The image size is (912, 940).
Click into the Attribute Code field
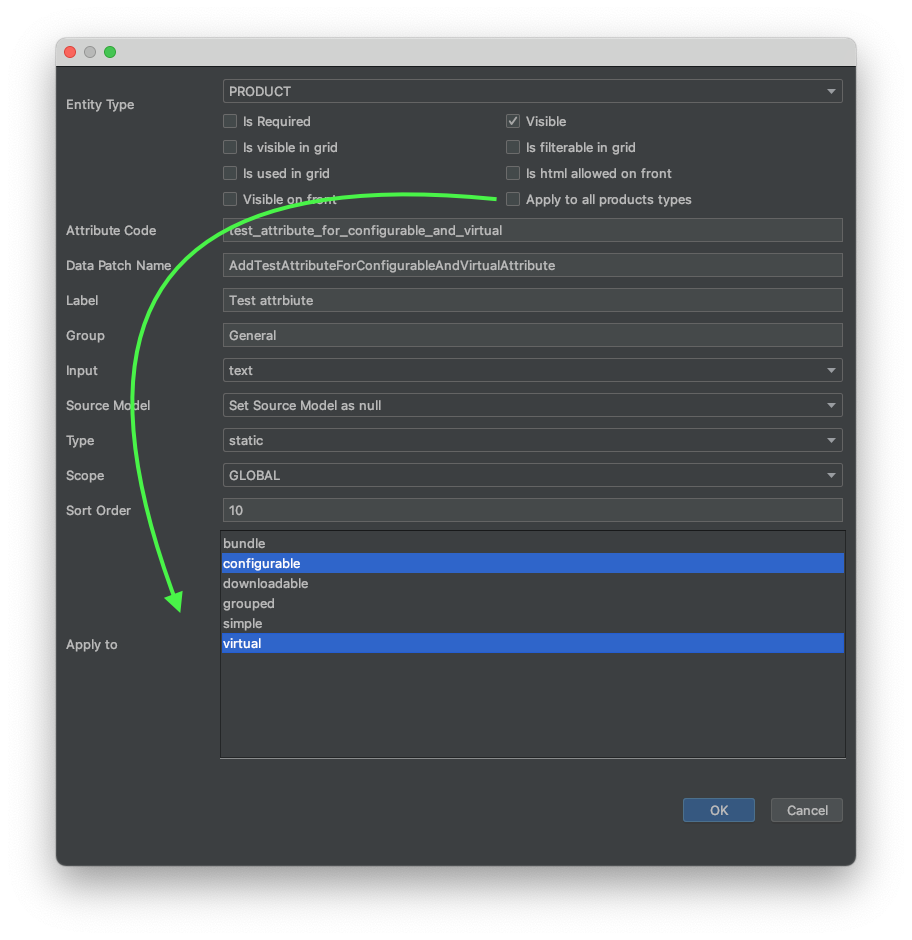pos(532,230)
